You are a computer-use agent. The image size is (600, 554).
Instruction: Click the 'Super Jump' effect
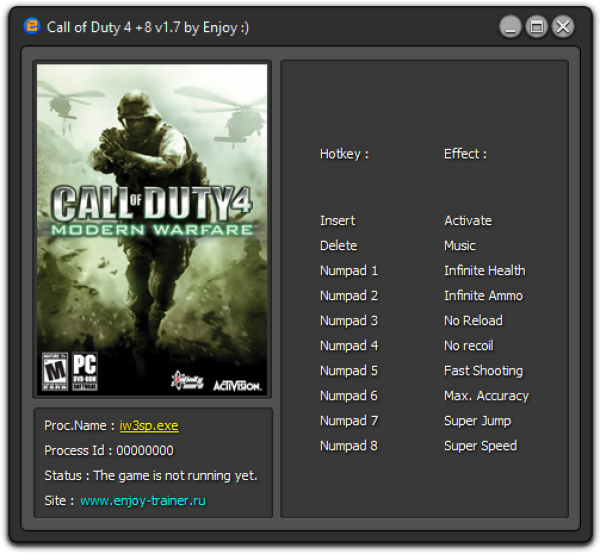pos(478,420)
